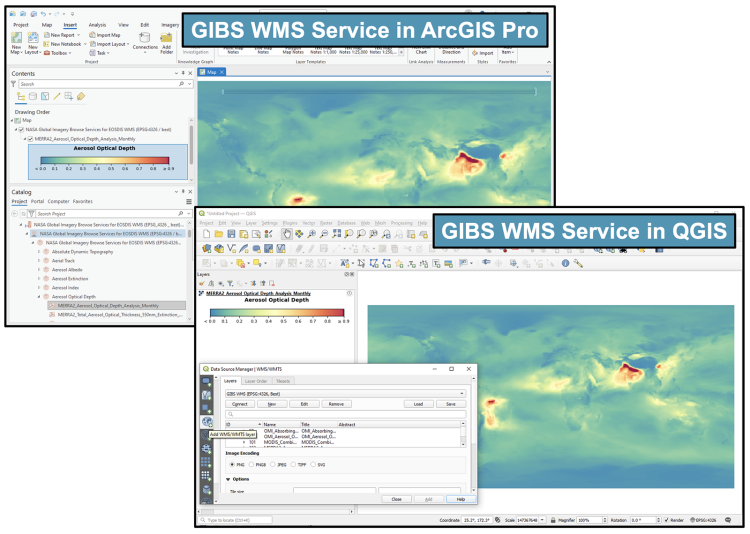Viewport: 750px width, 534px height.
Task: Expand Aerosol Albedo in Catalog tree
Action: pyautogui.click(x=39, y=270)
